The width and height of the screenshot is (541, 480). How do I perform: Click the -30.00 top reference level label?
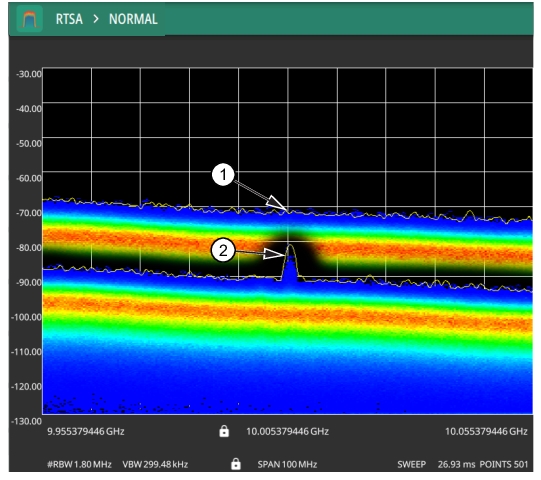click(x=29, y=74)
